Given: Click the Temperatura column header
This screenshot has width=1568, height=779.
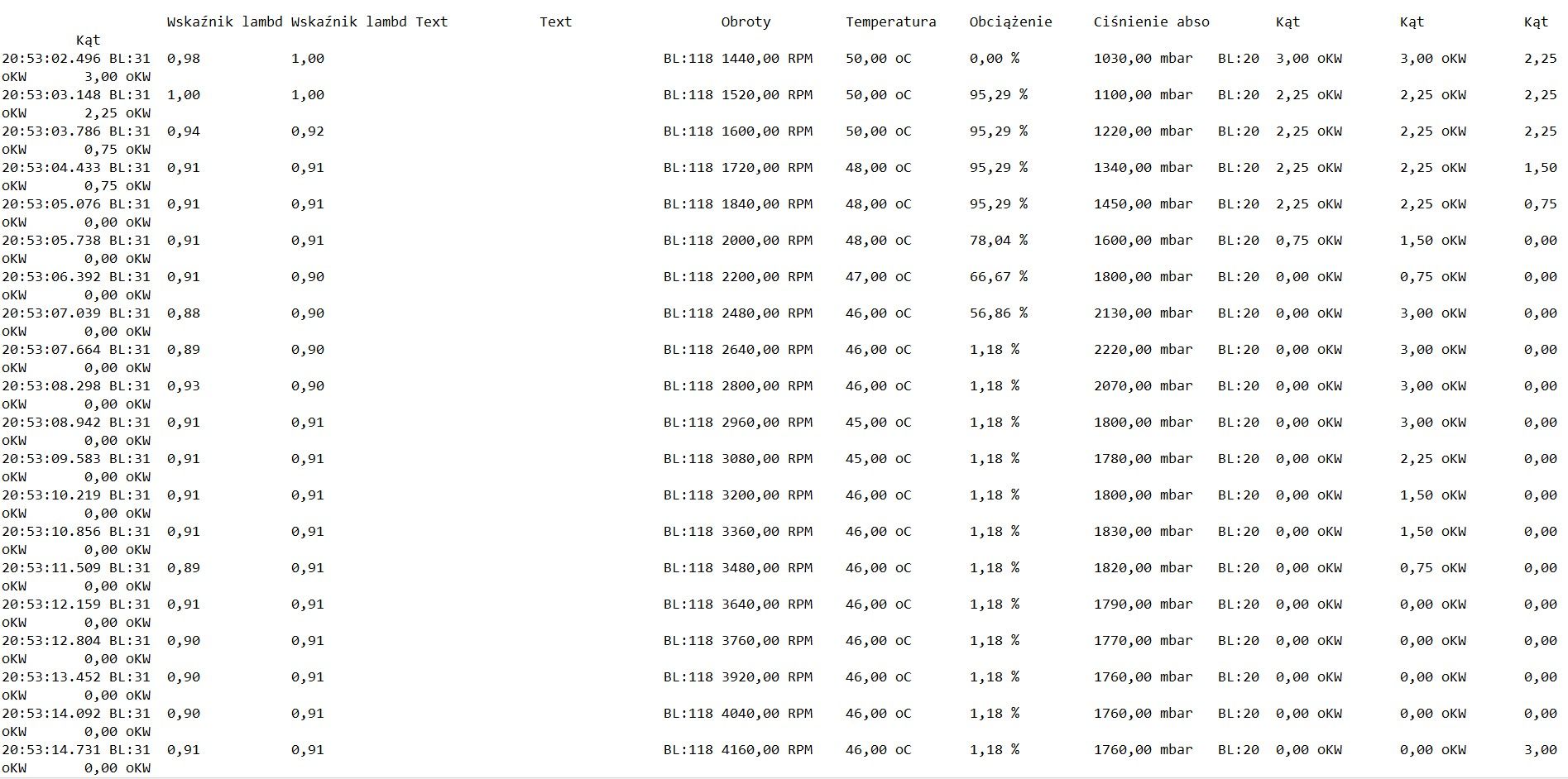Looking at the screenshot, I should 890,22.
